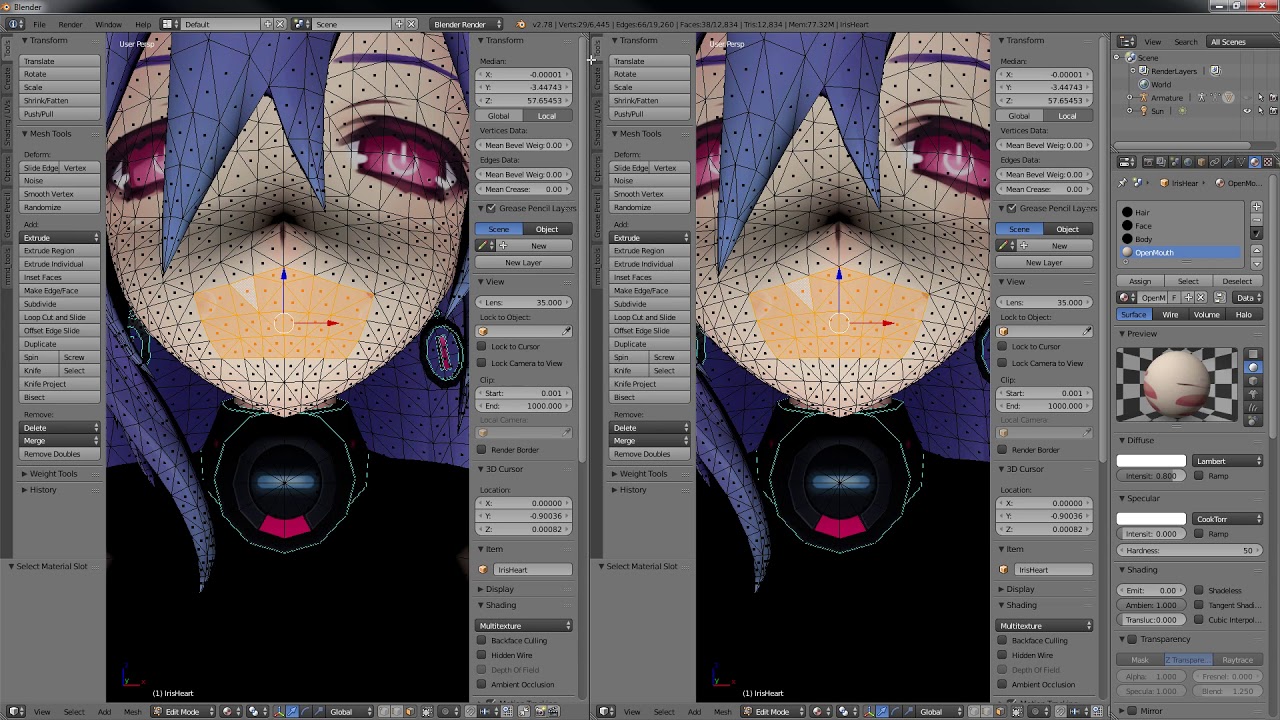Open Object properties tab icon
The height and width of the screenshot is (720, 1280).
[x=1201, y=162]
